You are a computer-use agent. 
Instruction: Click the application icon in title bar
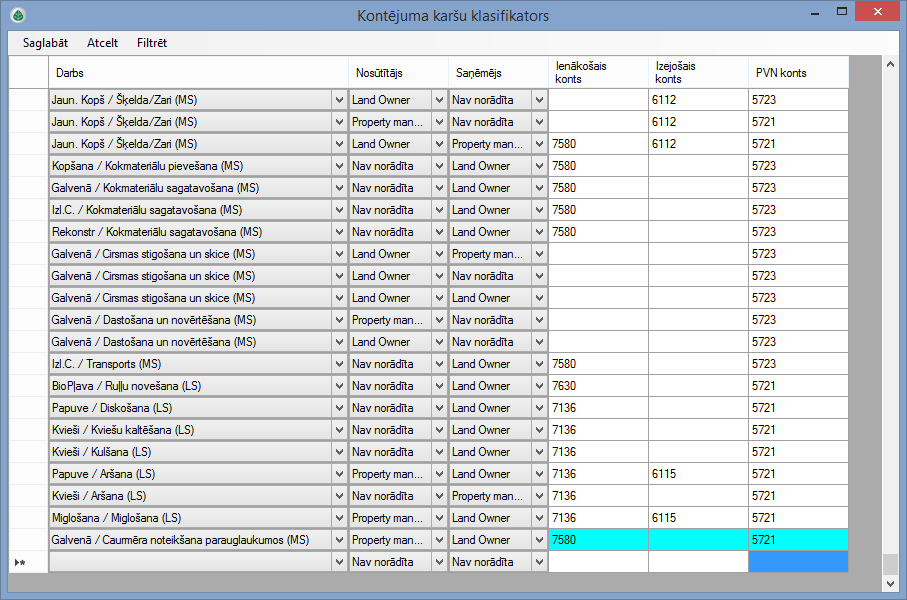[x=18, y=16]
